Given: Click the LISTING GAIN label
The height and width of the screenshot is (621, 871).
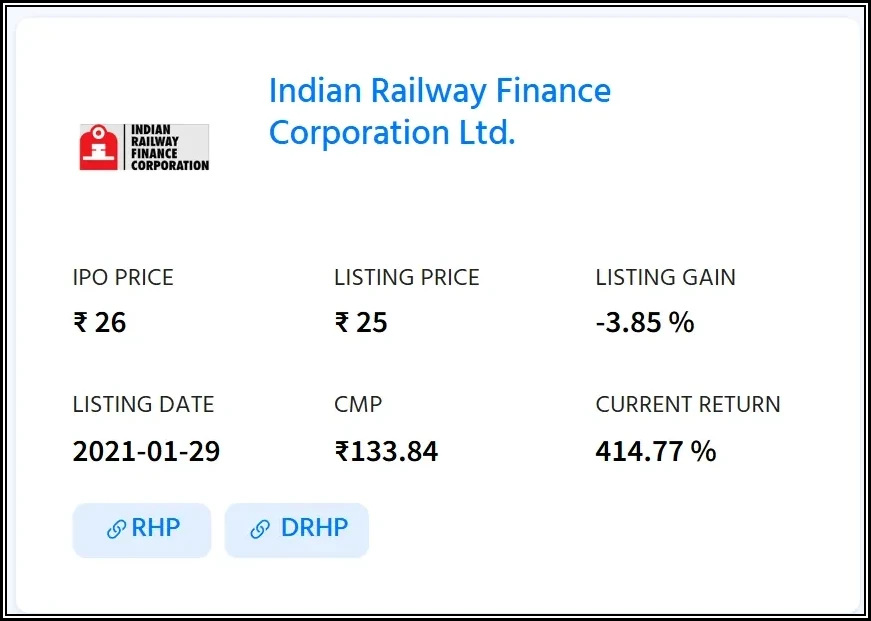Looking at the screenshot, I should pyautogui.click(x=665, y=277).
